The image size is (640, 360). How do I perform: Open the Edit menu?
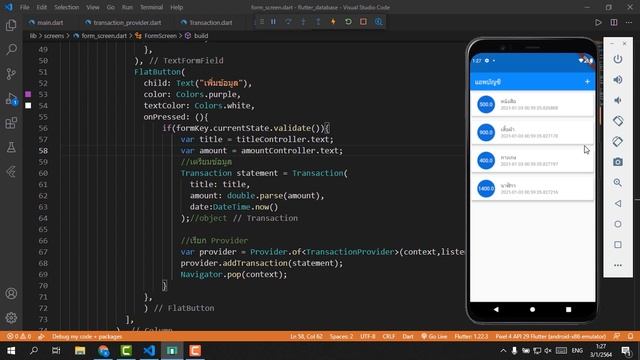pyautogui.click(x=41, y=7)
